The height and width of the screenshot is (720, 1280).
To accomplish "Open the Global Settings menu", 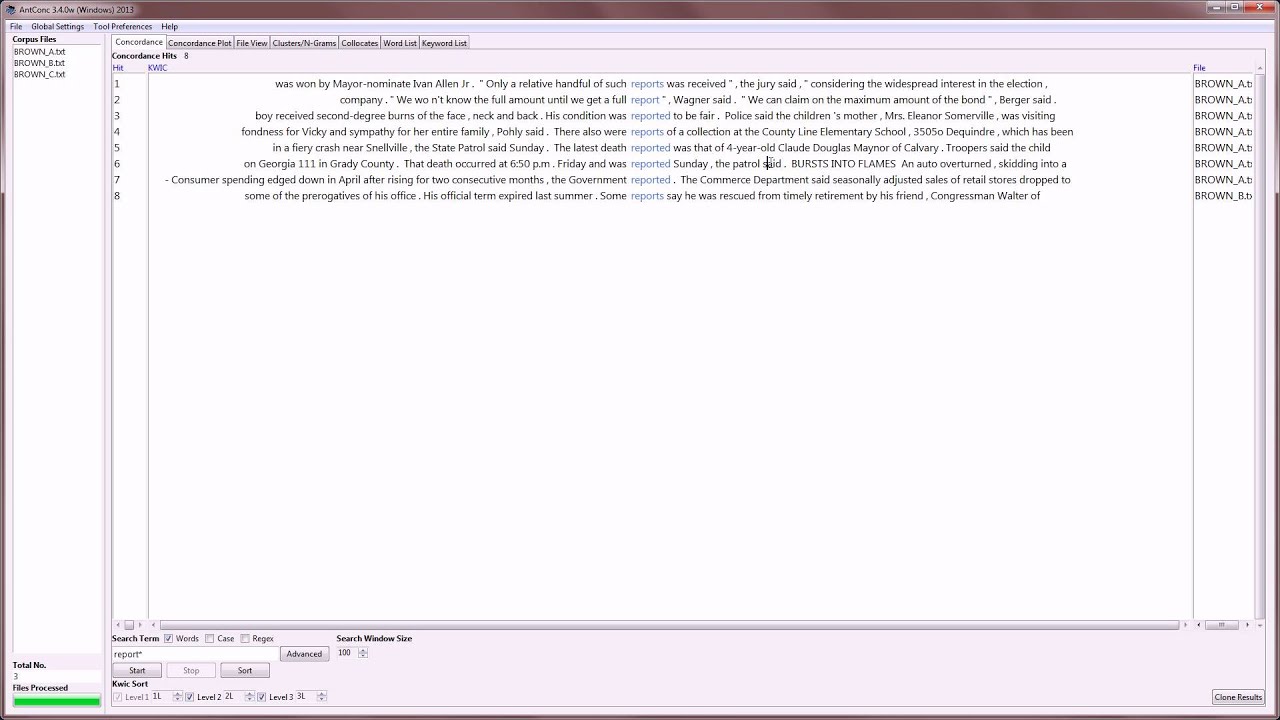I will [x=58, y=27].
